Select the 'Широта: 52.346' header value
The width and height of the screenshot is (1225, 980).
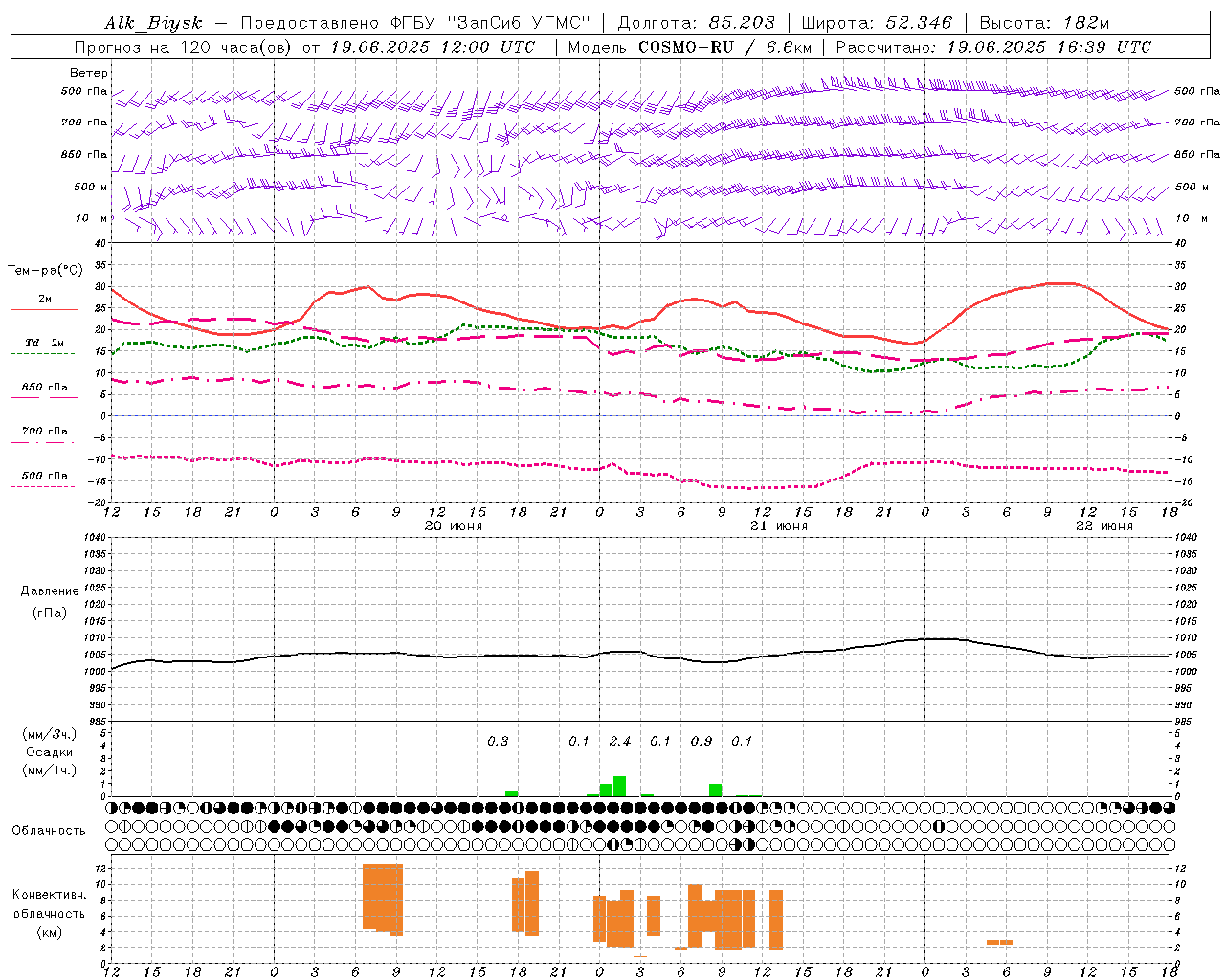click(877, 23)
